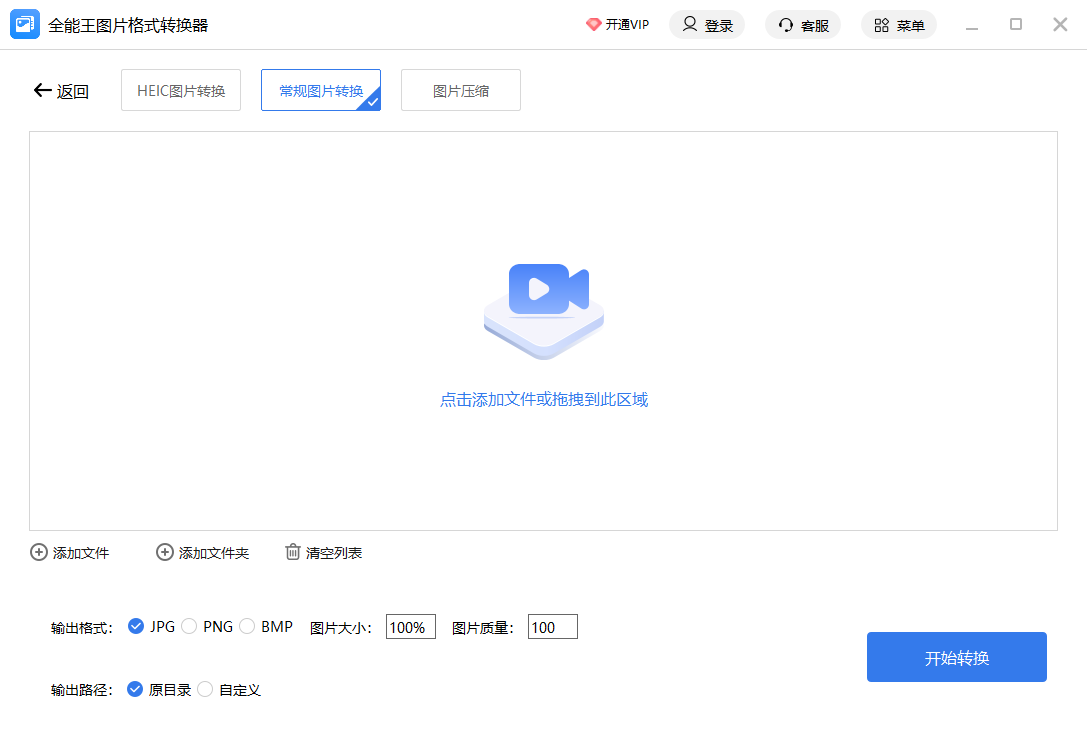Choose original directory output path
Image resolution: width=1087 pixels, height=742 pixels.
pos(136,689)
